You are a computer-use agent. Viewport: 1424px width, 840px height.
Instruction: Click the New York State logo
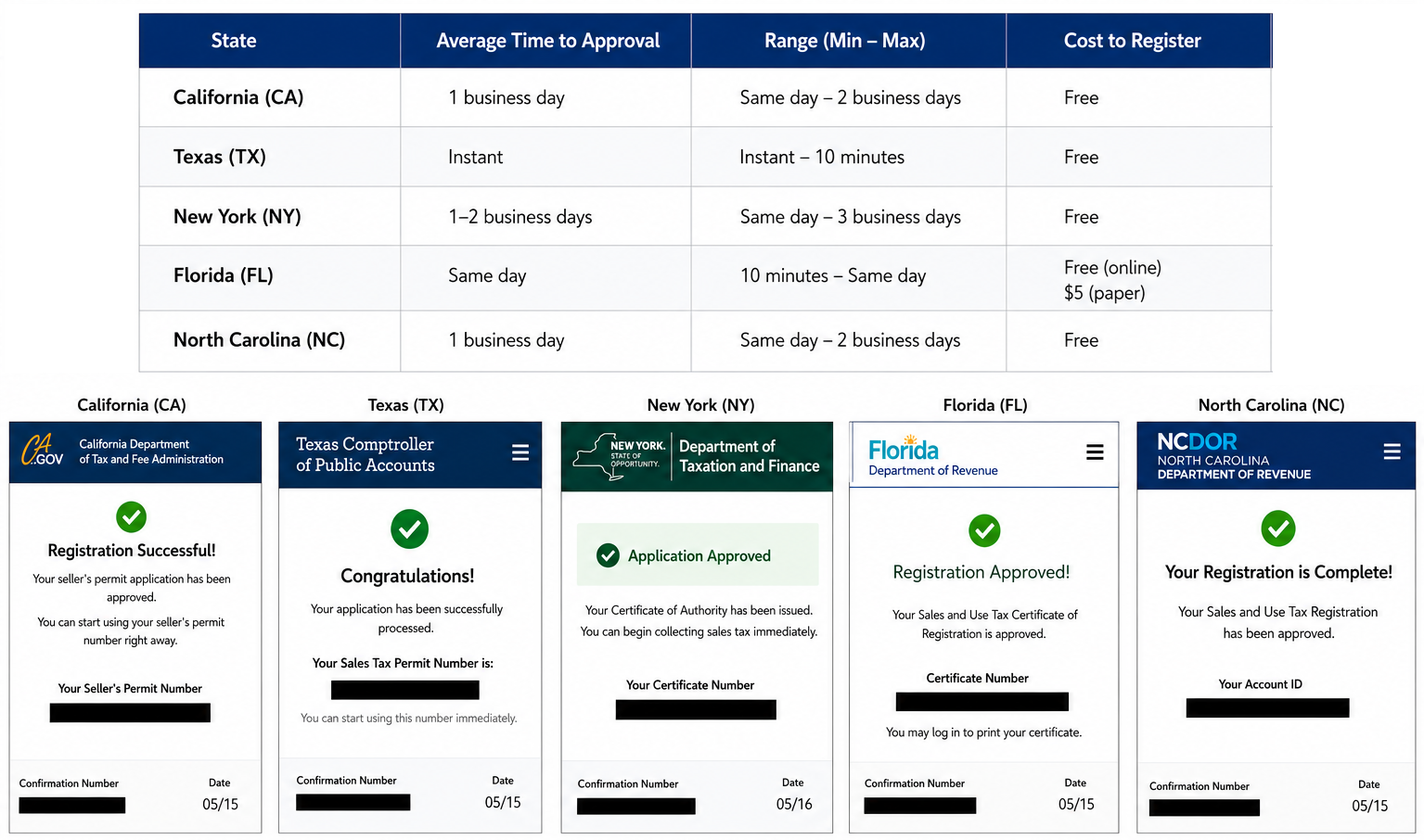(619, 456)
